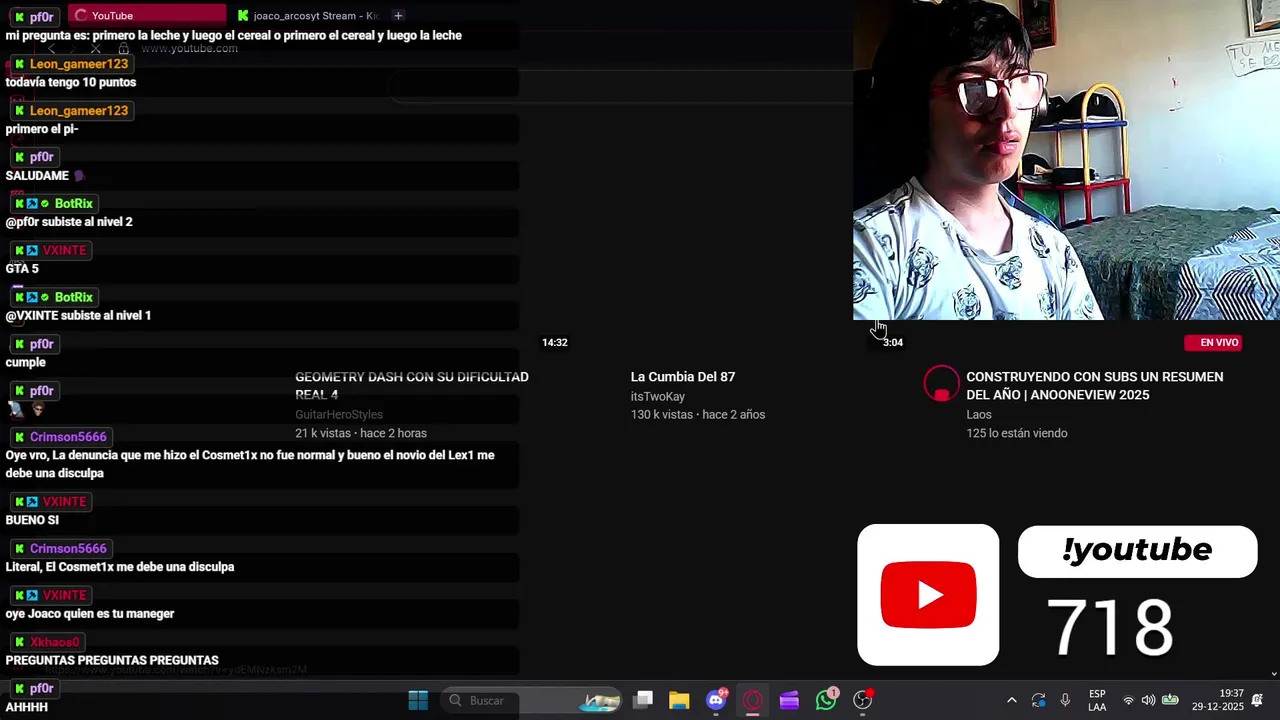Click chat message '@VXINTE subiste al nivel 1'

[x=78, y=315]
